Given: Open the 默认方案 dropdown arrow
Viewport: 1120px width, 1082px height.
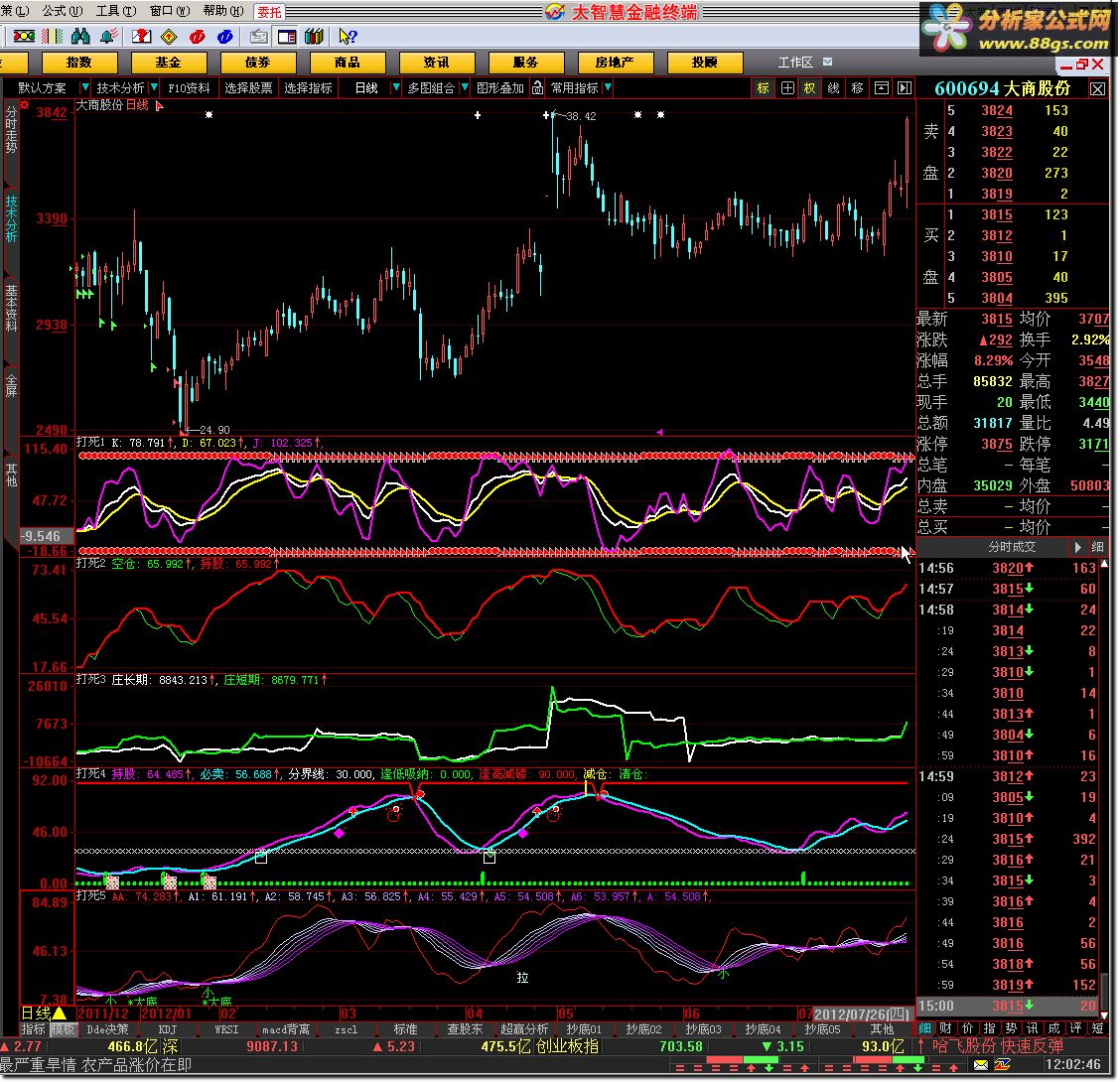Looking at the screenshot, I should click(85, 87).
